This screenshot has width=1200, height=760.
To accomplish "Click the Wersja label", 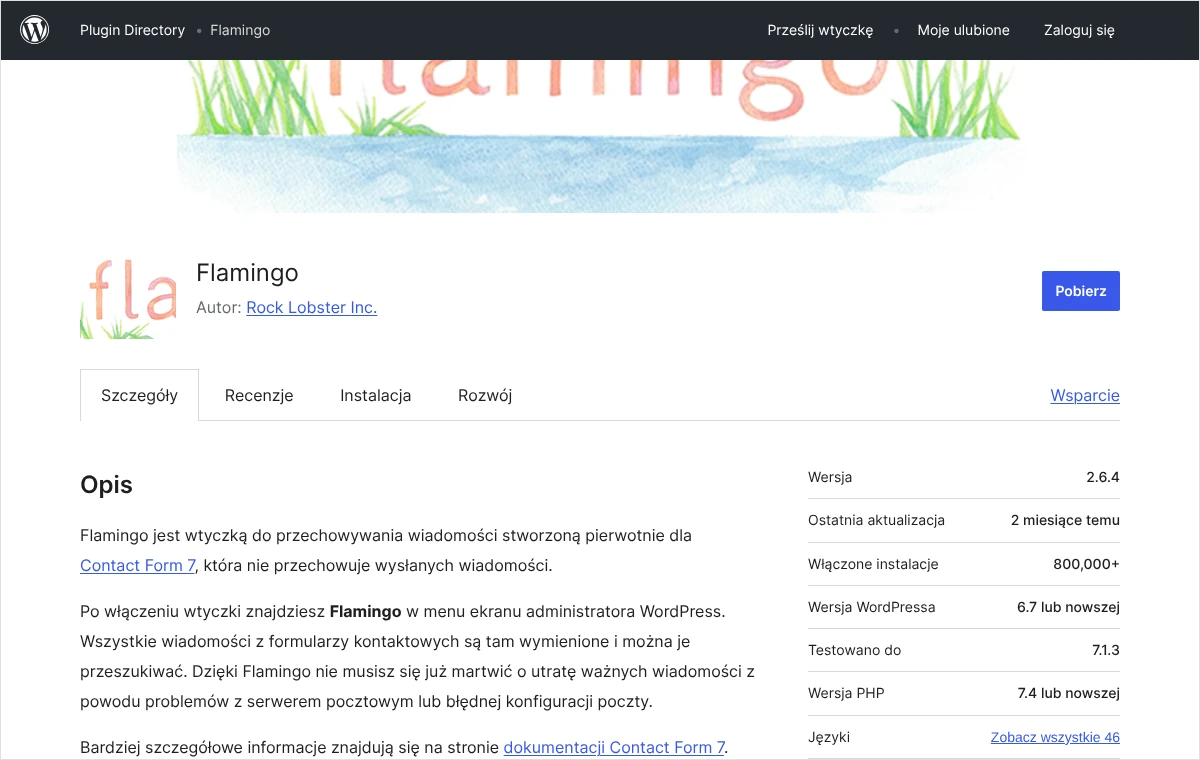I will coord(830,477).
